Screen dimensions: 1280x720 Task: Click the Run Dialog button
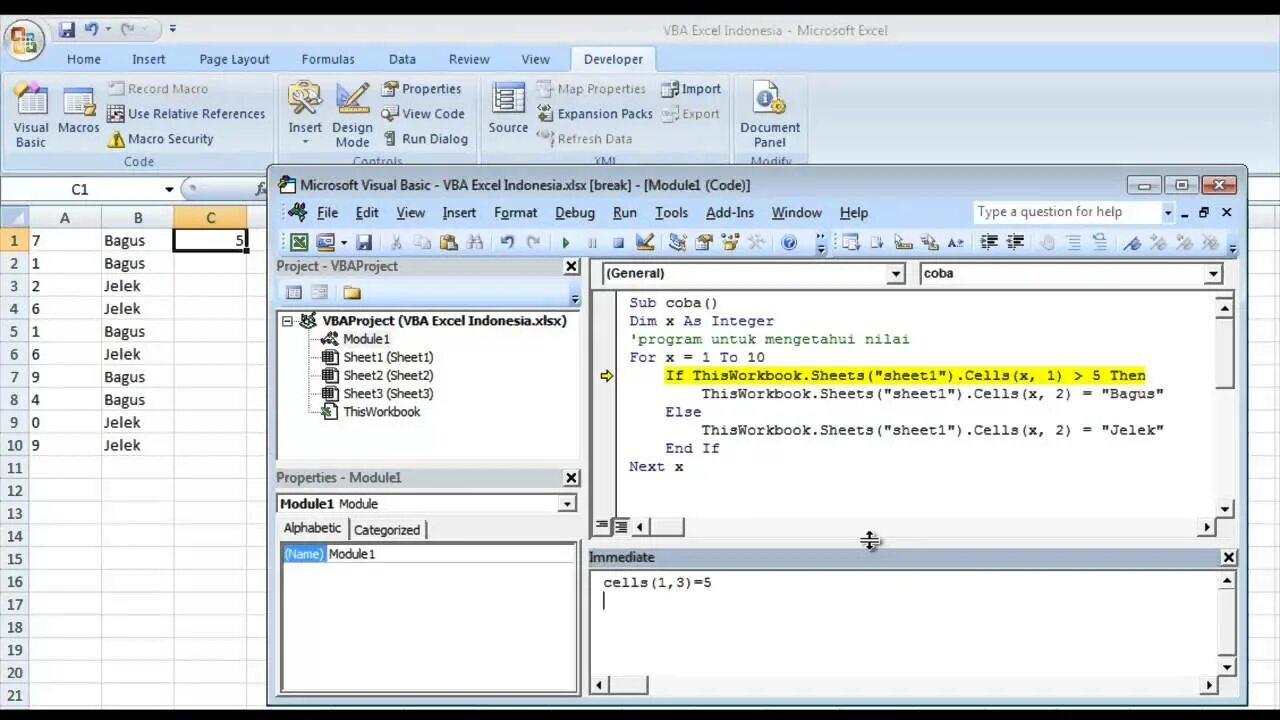pos(425,139)
